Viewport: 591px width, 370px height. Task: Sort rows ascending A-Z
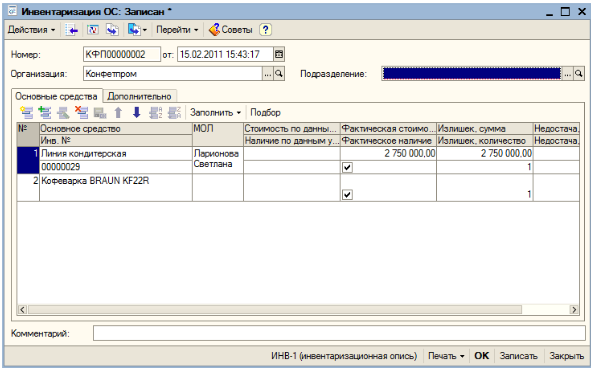click(x=155, y=113)
